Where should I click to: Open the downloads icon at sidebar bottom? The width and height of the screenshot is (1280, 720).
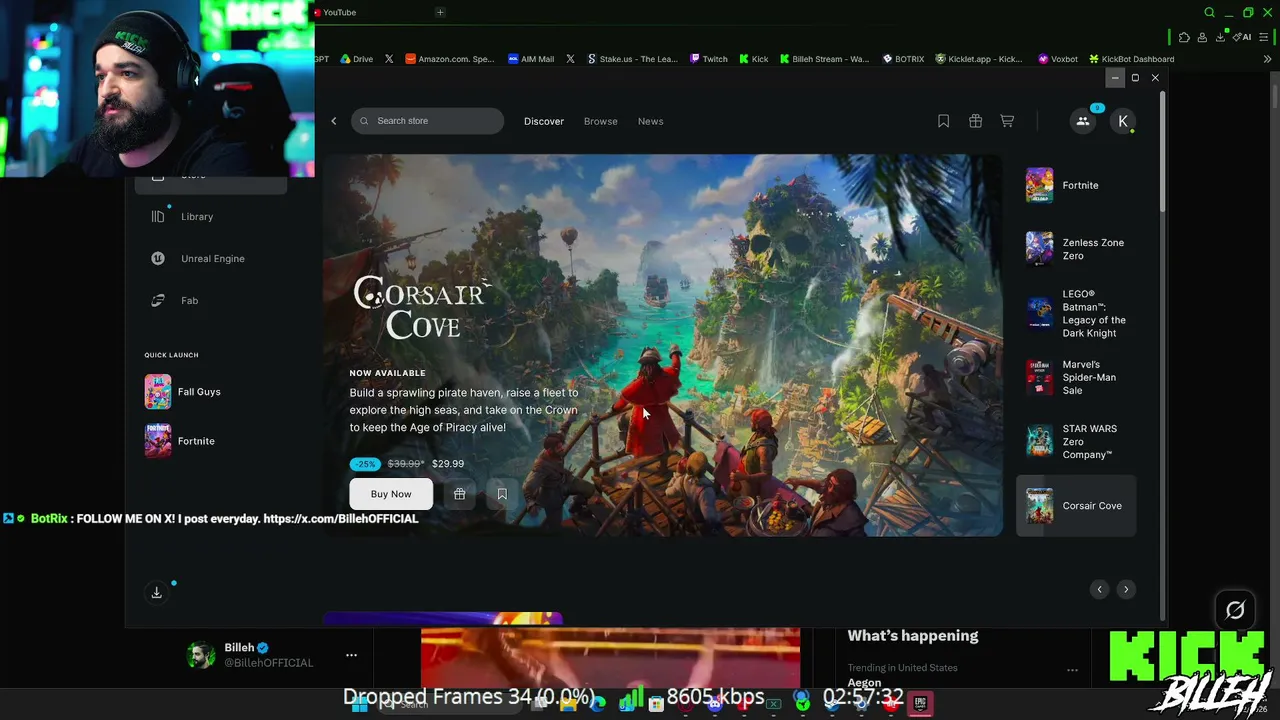click(x=157, y=593)
